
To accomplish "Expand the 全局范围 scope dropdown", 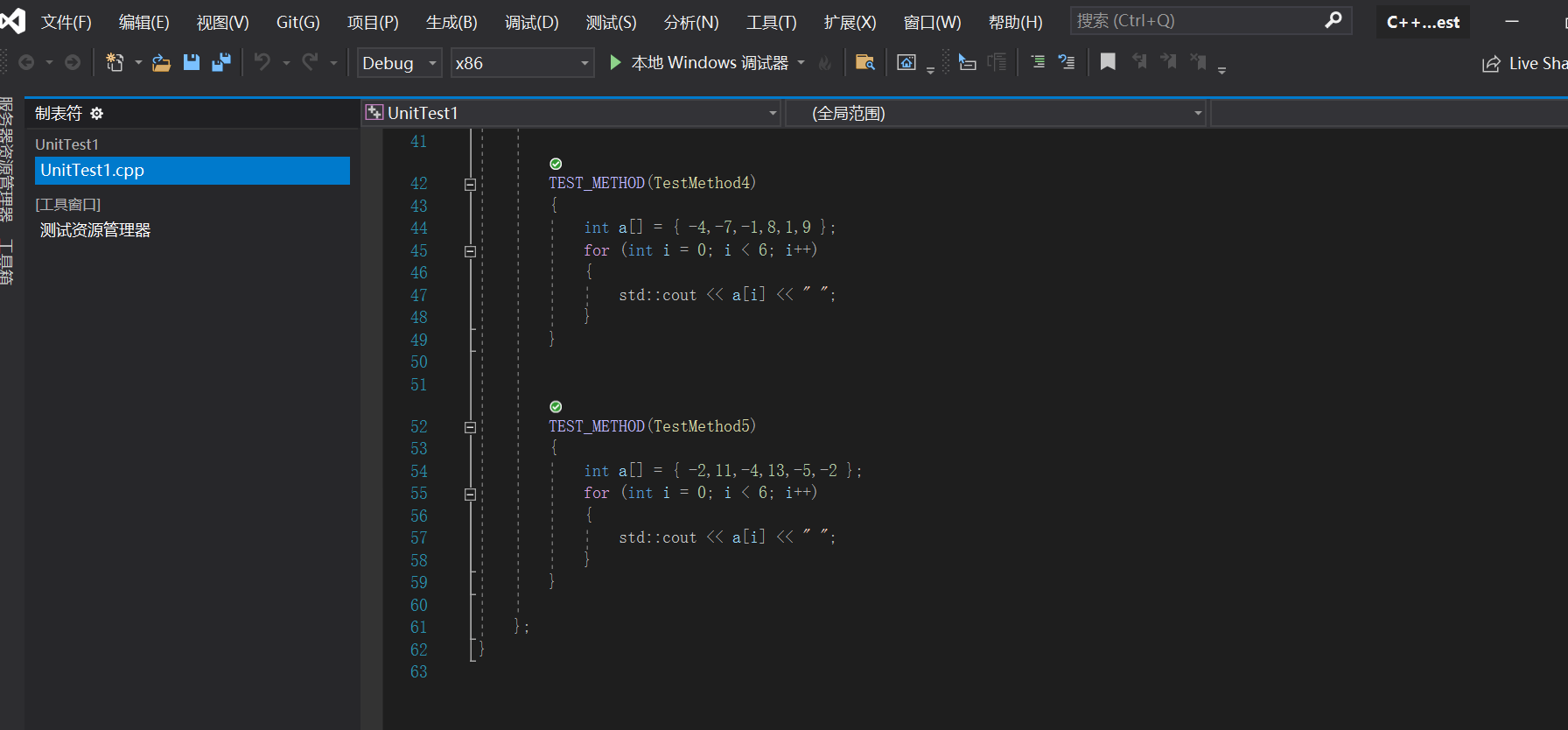I will pyautogui.click(x=996, y=114).
